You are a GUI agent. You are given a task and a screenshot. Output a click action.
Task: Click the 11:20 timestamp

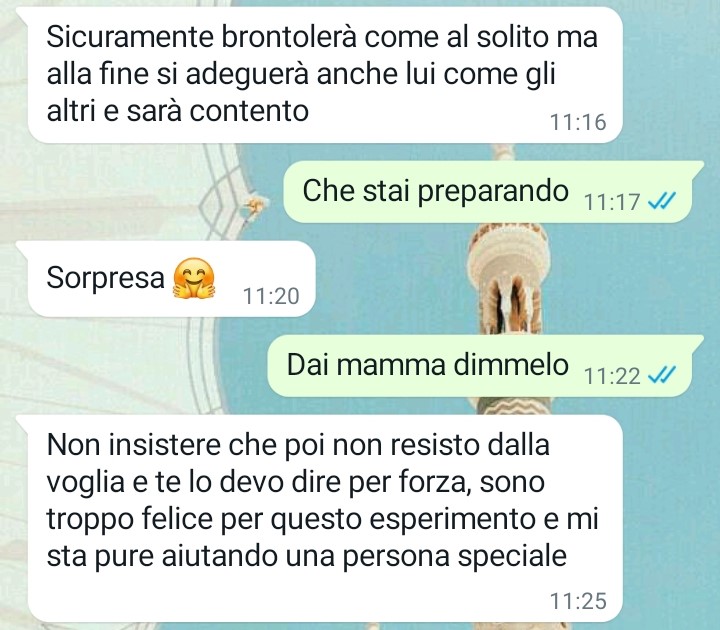tap(271, 296)
